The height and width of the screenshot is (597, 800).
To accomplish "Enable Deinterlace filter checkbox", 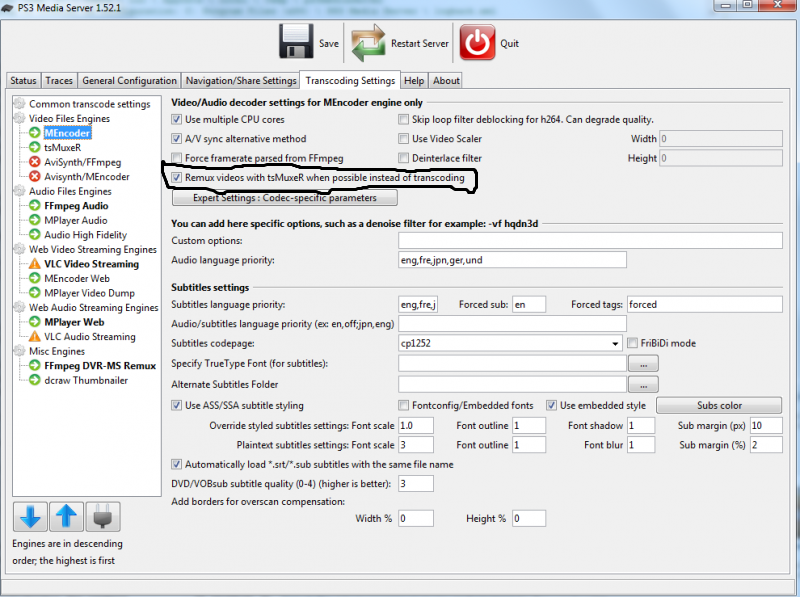I will click(404, 158).
